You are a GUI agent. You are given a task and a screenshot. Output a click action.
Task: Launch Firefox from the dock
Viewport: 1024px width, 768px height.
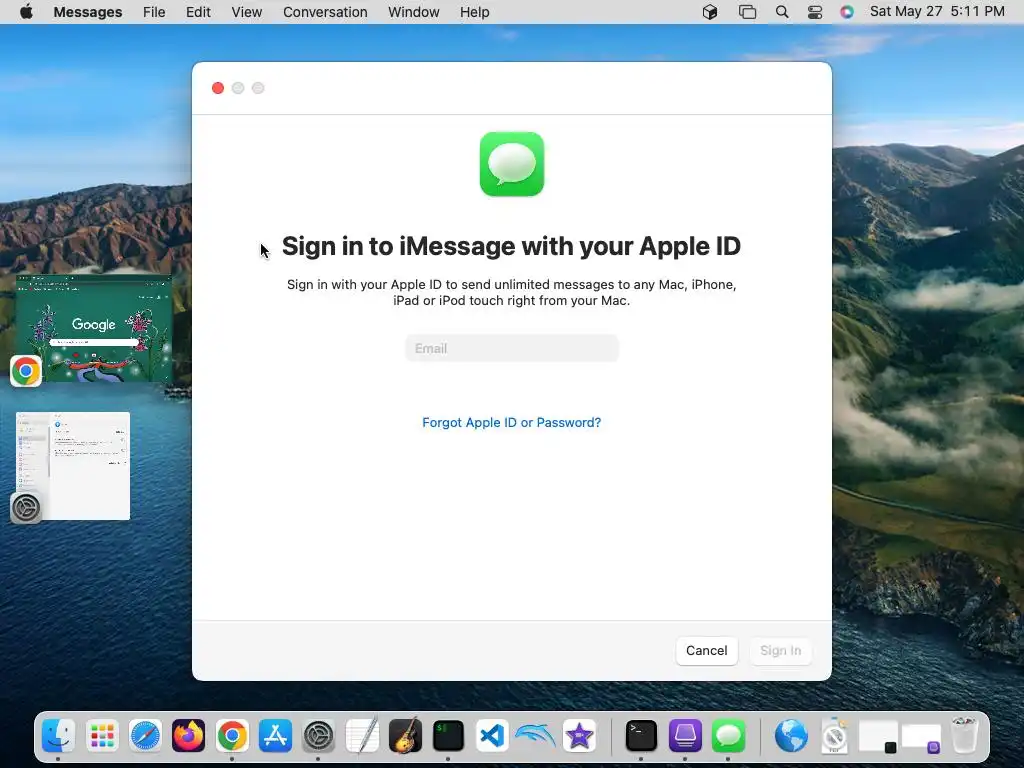(x=188, y=736)
